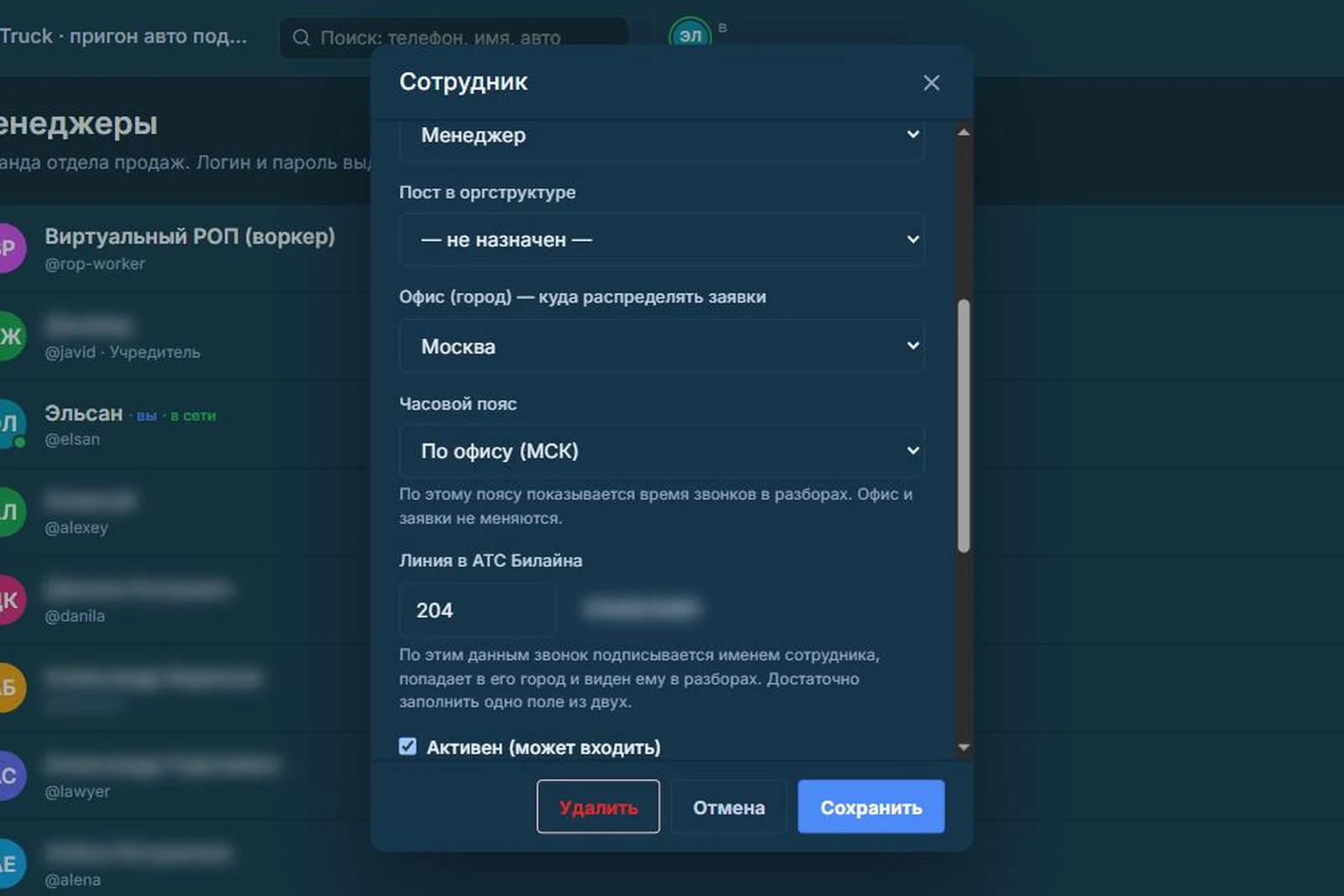Click the Менеджеры page heading
Screen dimensions: 1344x896
click(78, 123)
